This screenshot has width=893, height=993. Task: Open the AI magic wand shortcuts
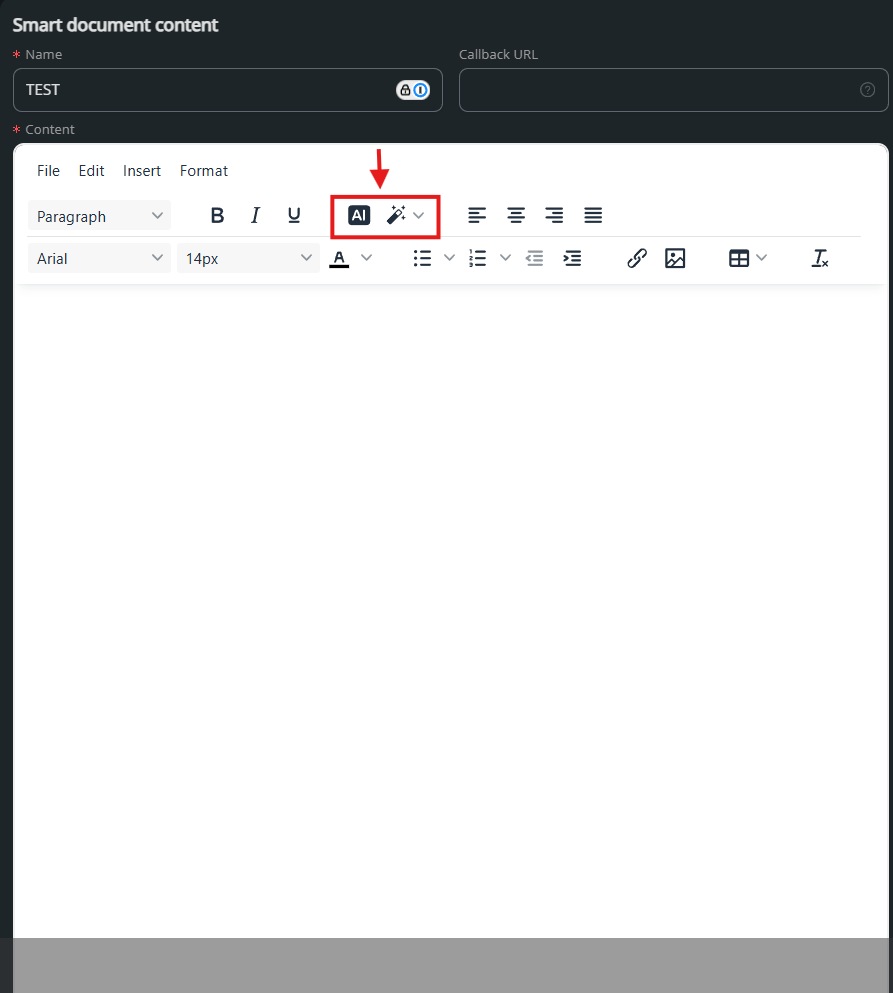click(404, 215)
